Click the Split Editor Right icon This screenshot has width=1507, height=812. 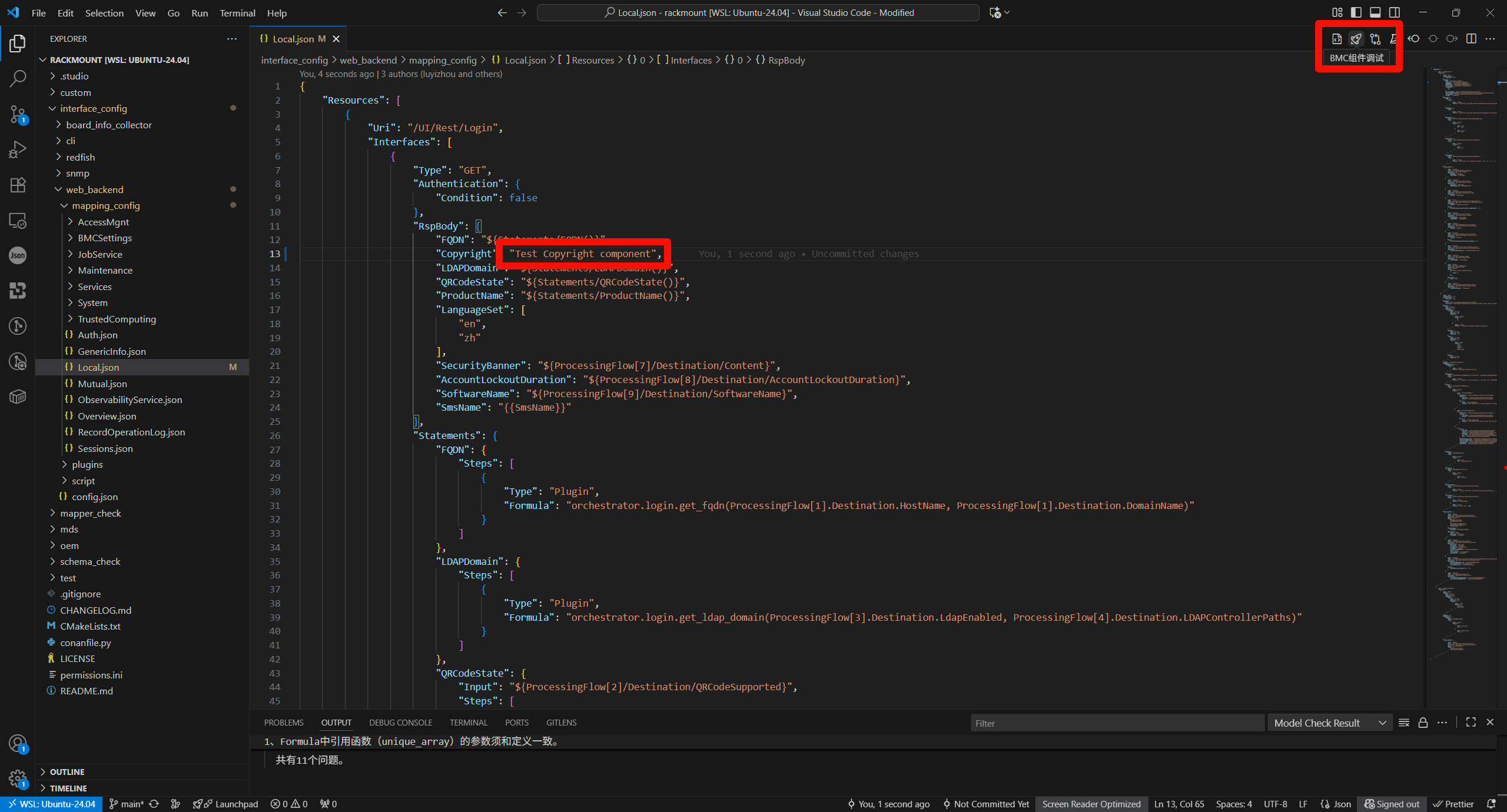(1471, 39)
